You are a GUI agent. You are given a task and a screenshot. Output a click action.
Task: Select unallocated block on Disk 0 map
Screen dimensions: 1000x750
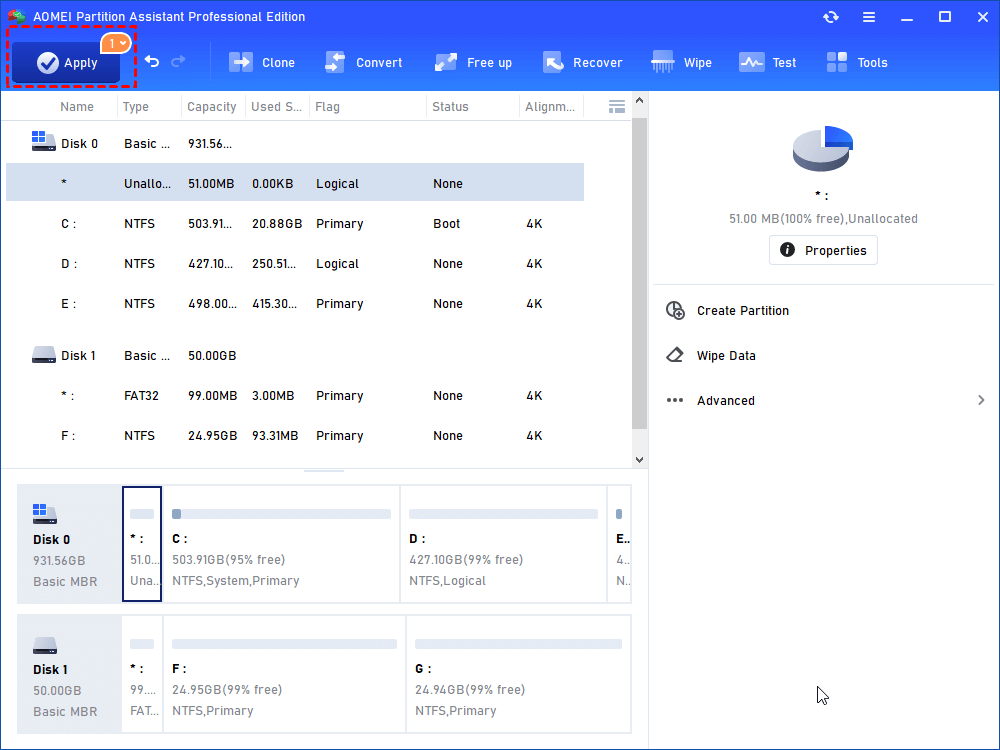[142, 544]
